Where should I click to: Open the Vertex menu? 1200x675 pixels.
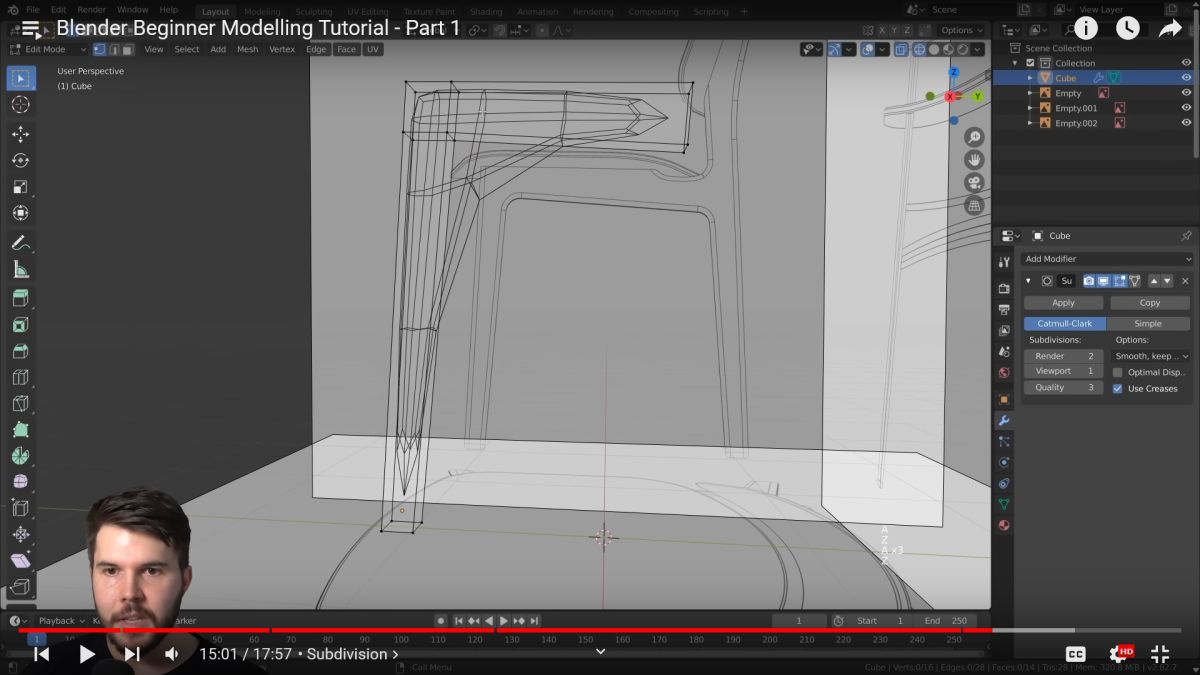[x=282, y=49]
